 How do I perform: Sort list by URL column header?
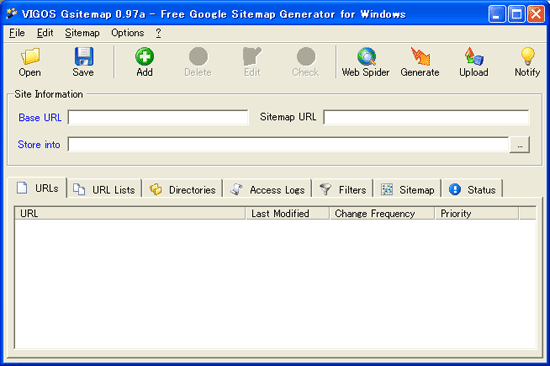[130, 213]
